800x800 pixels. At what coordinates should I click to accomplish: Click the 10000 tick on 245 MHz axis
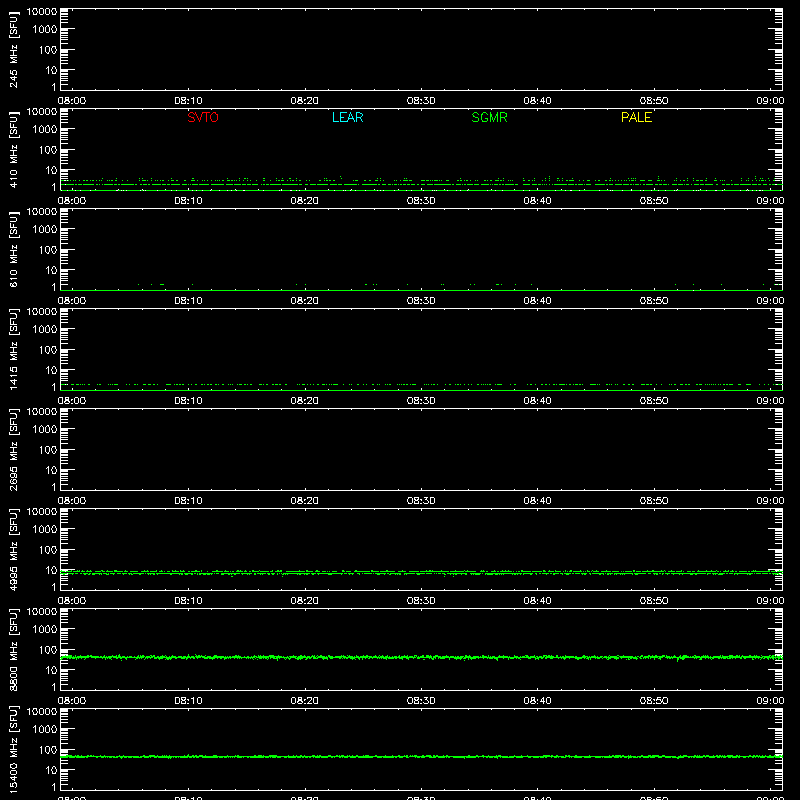click(42, 12)
